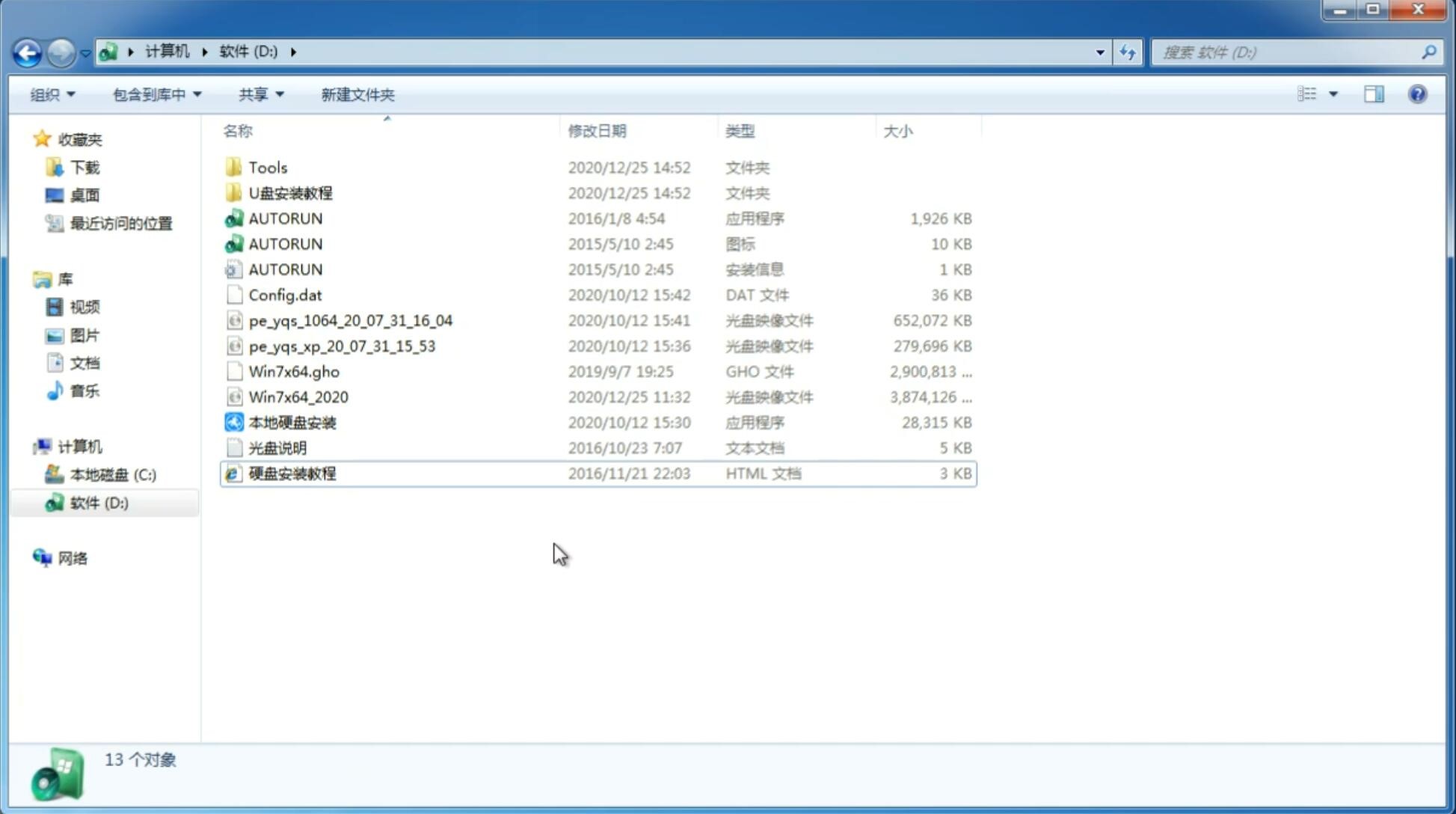This screenshot has width=1456, height=814.
Task: Open pe_yqs_1064 disc image file
Action: (x=349, y=320)
